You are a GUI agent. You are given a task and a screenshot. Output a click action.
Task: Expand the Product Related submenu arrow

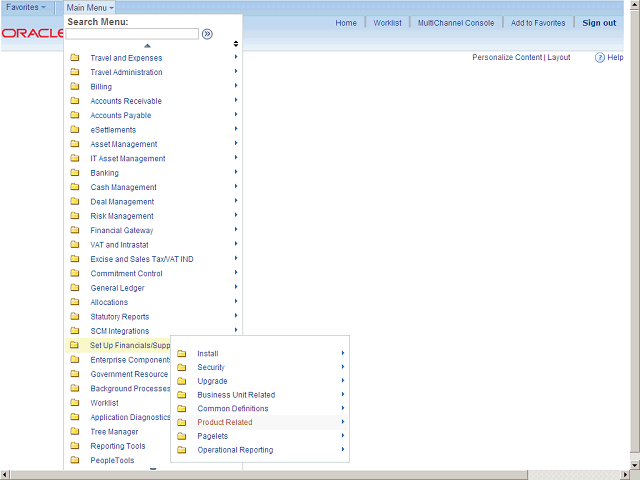coord(342,422)
